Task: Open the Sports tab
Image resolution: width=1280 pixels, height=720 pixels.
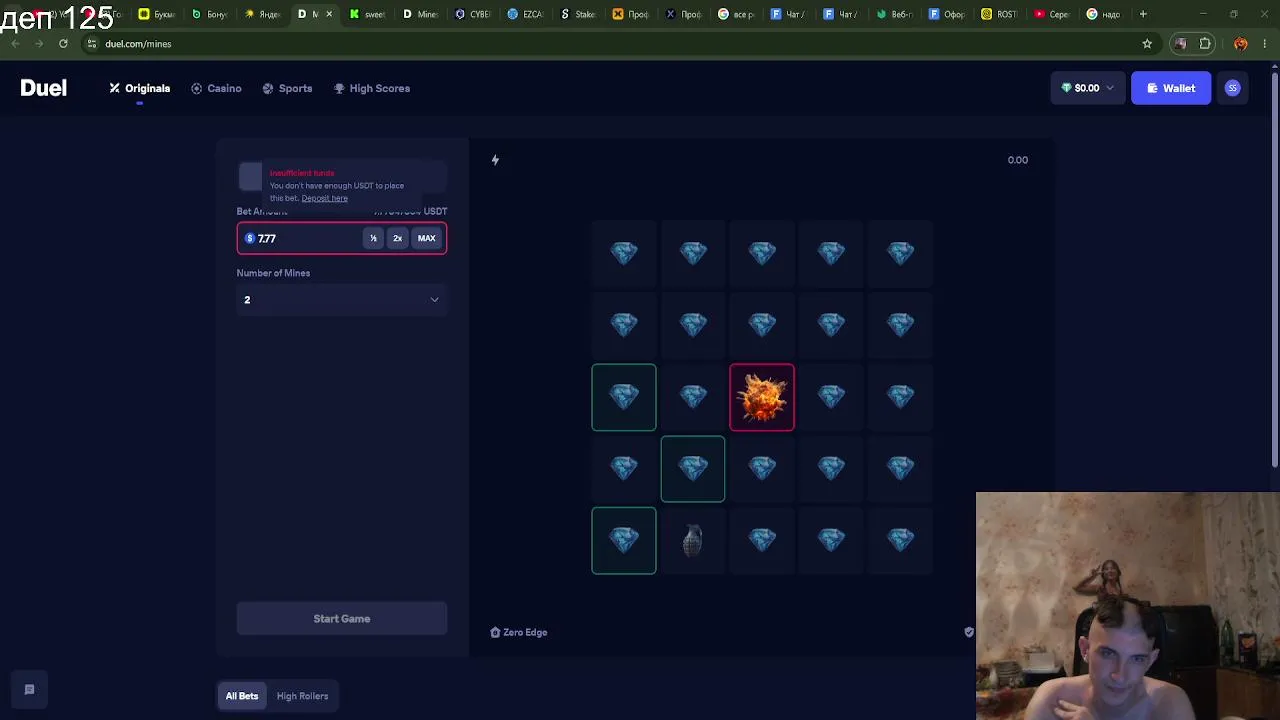Action: [x=287, y=88]
